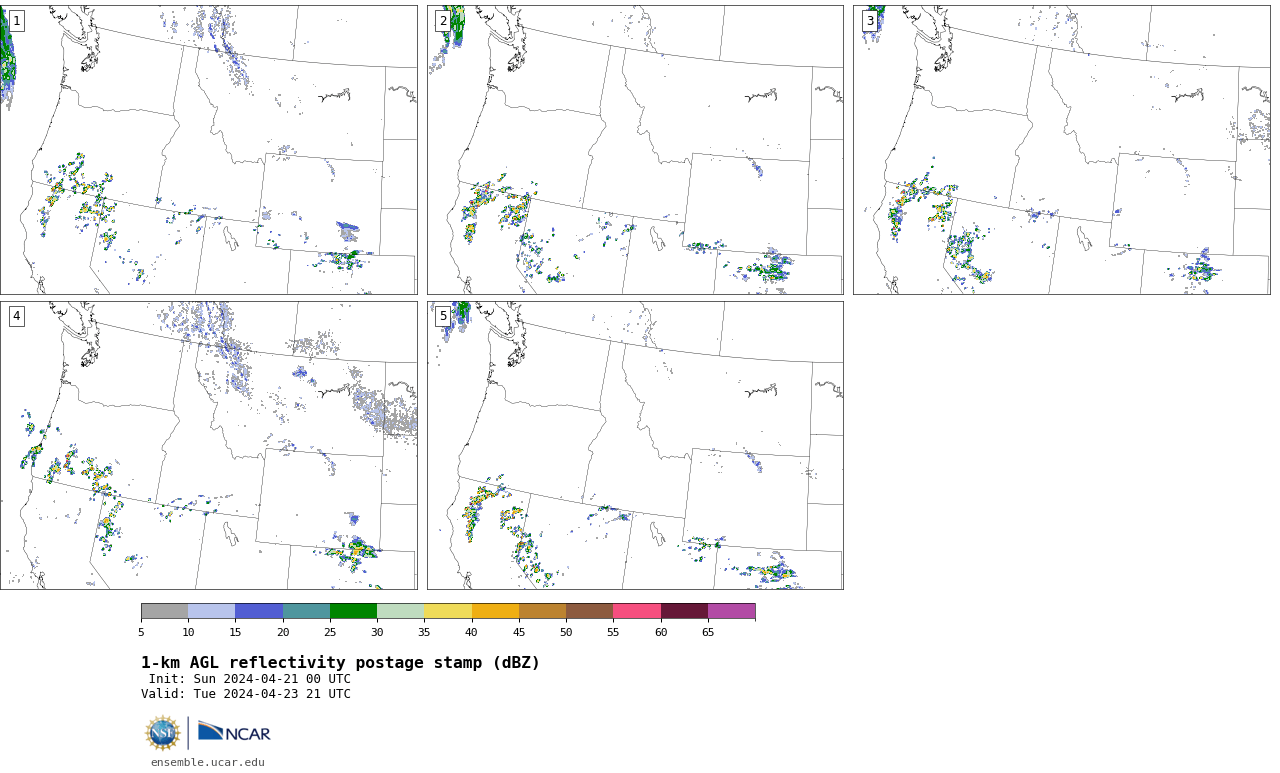Click the purple 65+ dBZ swatch
The width and height of the screenshot is (1280, 773).
pos(732,611)
